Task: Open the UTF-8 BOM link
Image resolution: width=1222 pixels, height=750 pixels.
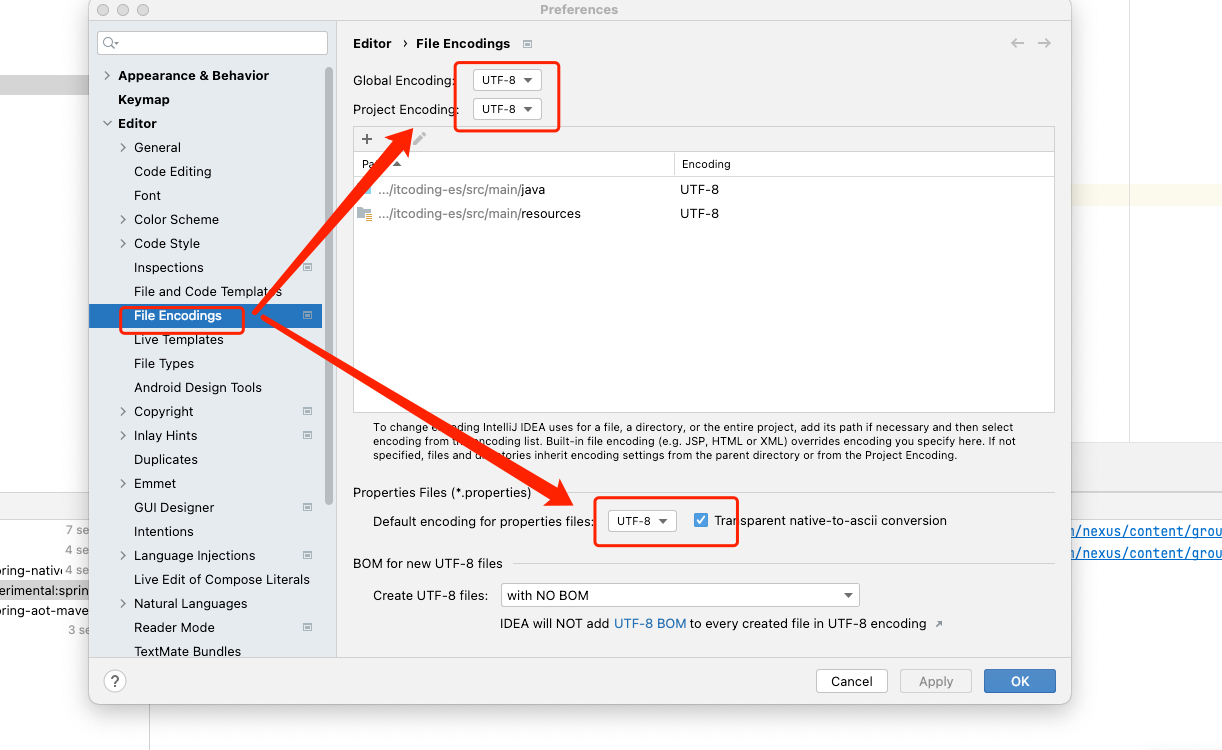Action: coord(650,623)
